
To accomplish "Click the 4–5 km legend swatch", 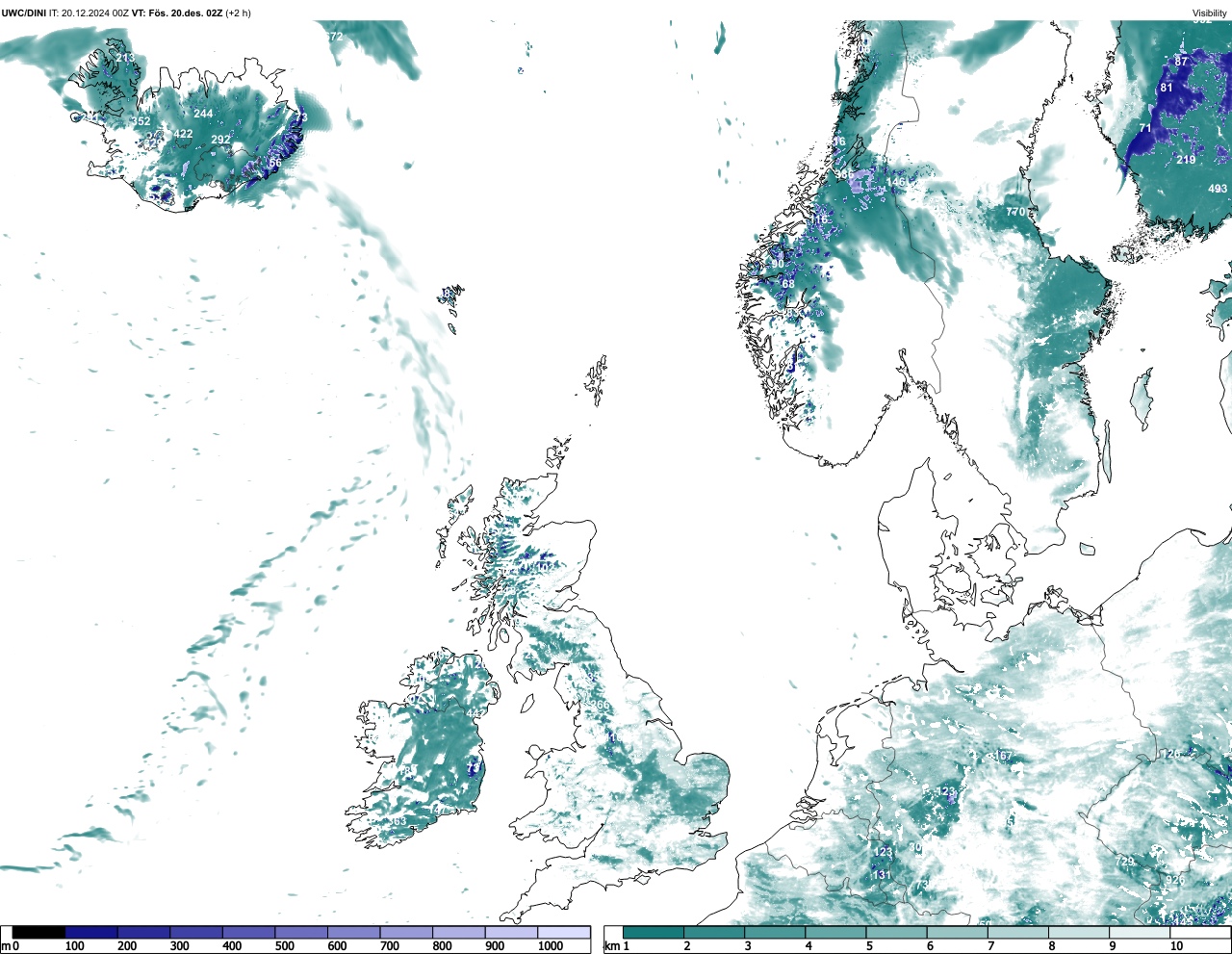I will tap(835, 933).
